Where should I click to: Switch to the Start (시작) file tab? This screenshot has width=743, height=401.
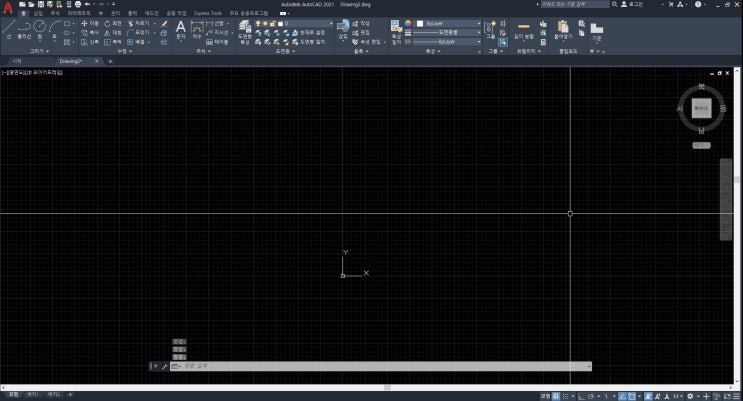tap(17, 61)
